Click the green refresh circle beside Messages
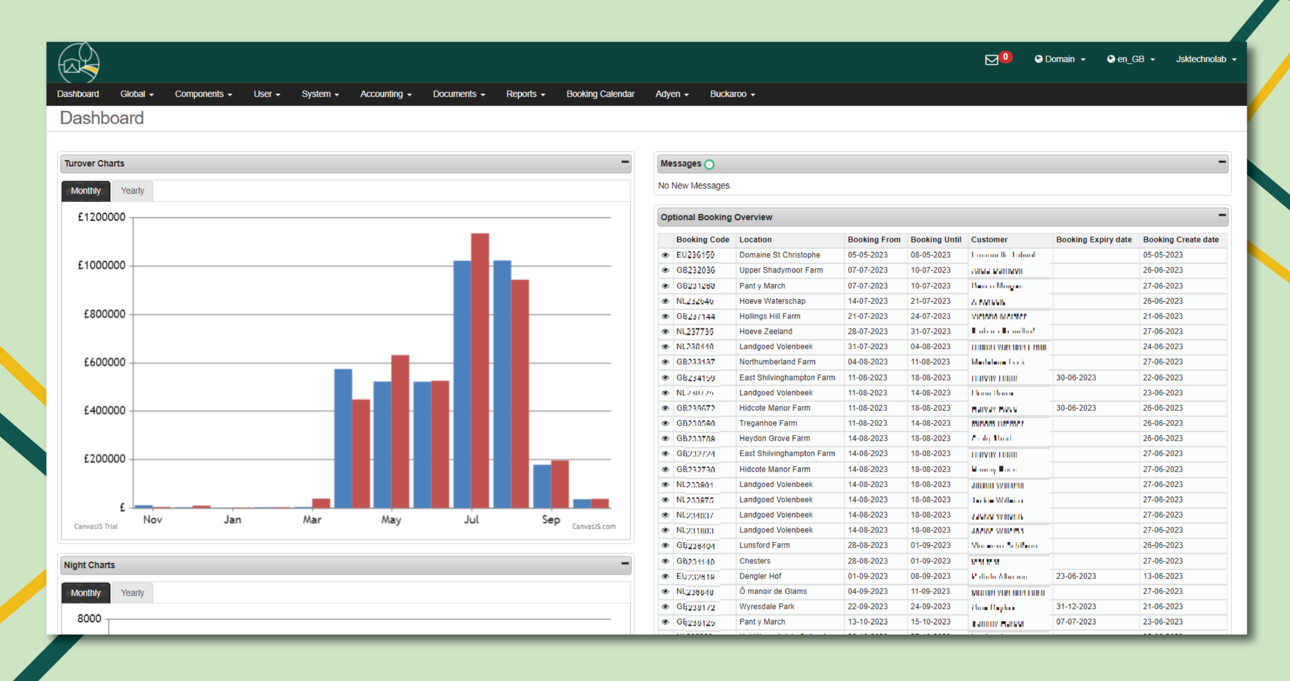 click(709, 164)
